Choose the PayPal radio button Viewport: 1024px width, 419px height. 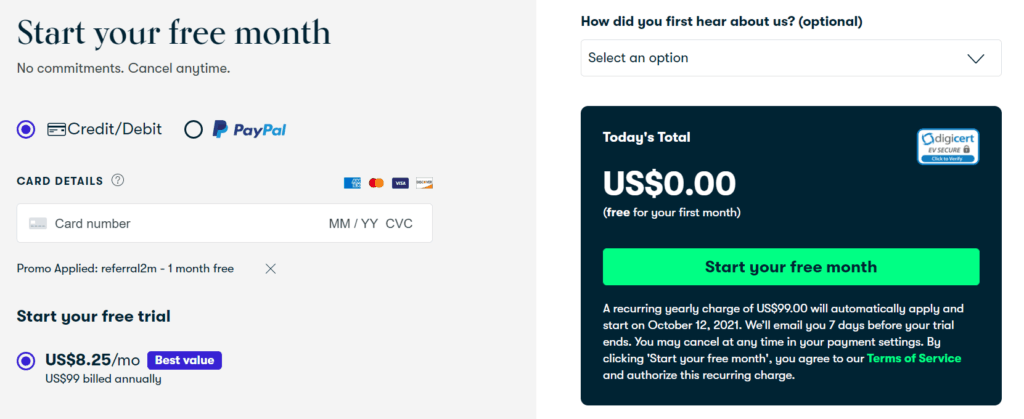pyautogui.click(x=193, y=129)
